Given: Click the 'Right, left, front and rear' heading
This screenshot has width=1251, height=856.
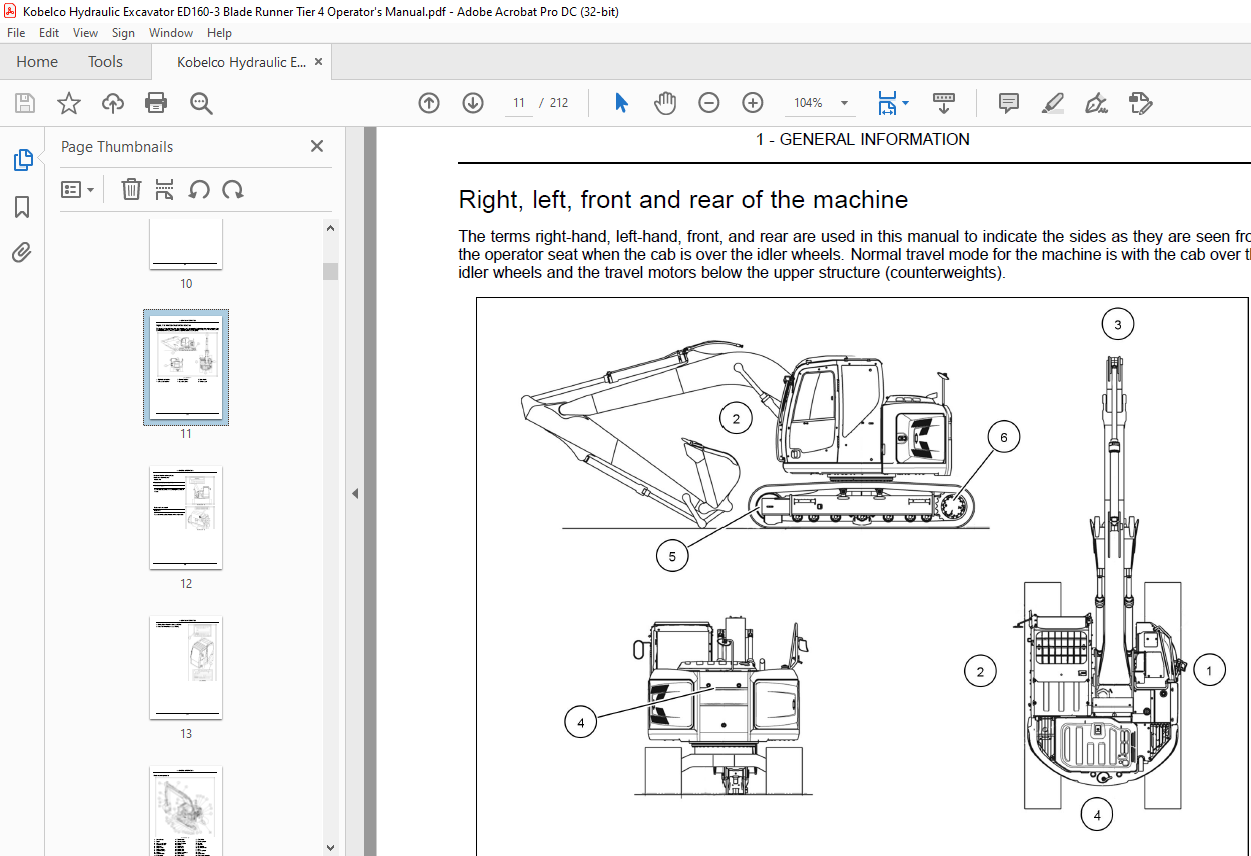Looking at the screenshot, I should (x=683, y=200).
